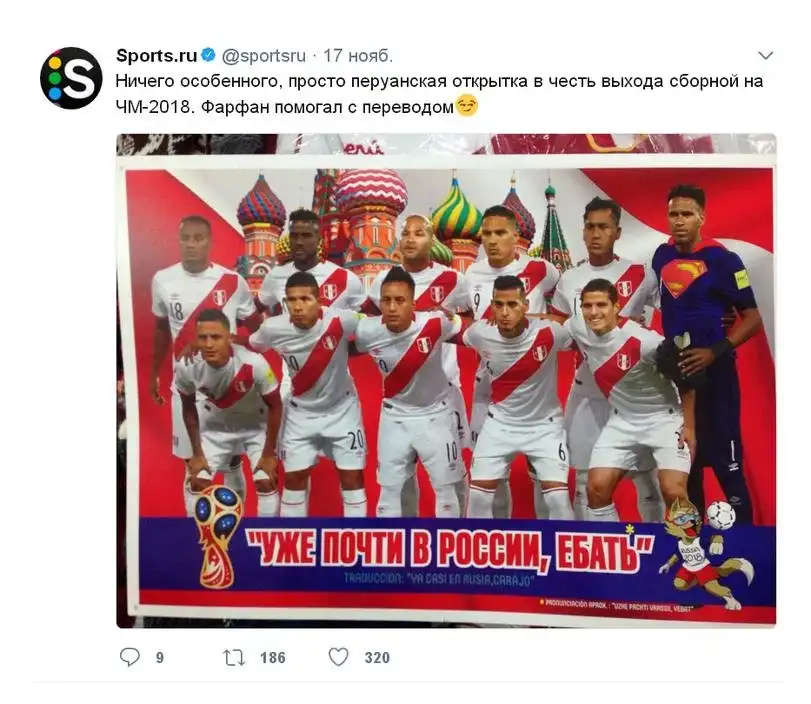811x704 pixels.
Task: Open the tweet via "17 нояб." timestamp
Action: (x=358, y=54)
